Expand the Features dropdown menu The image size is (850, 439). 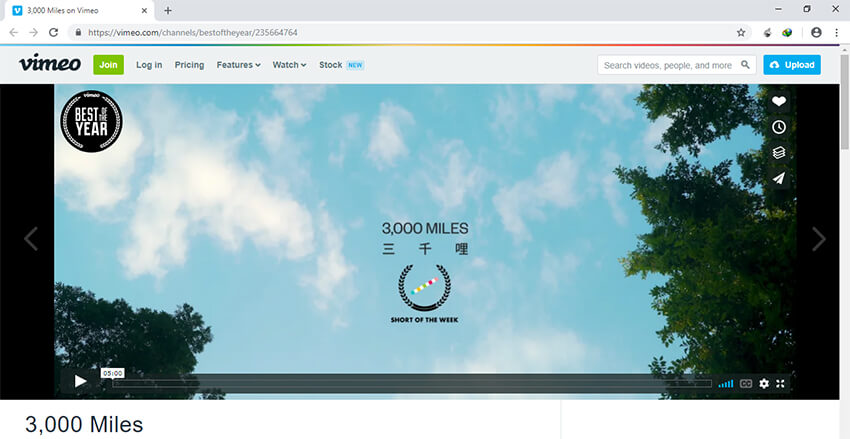point(238,65)
